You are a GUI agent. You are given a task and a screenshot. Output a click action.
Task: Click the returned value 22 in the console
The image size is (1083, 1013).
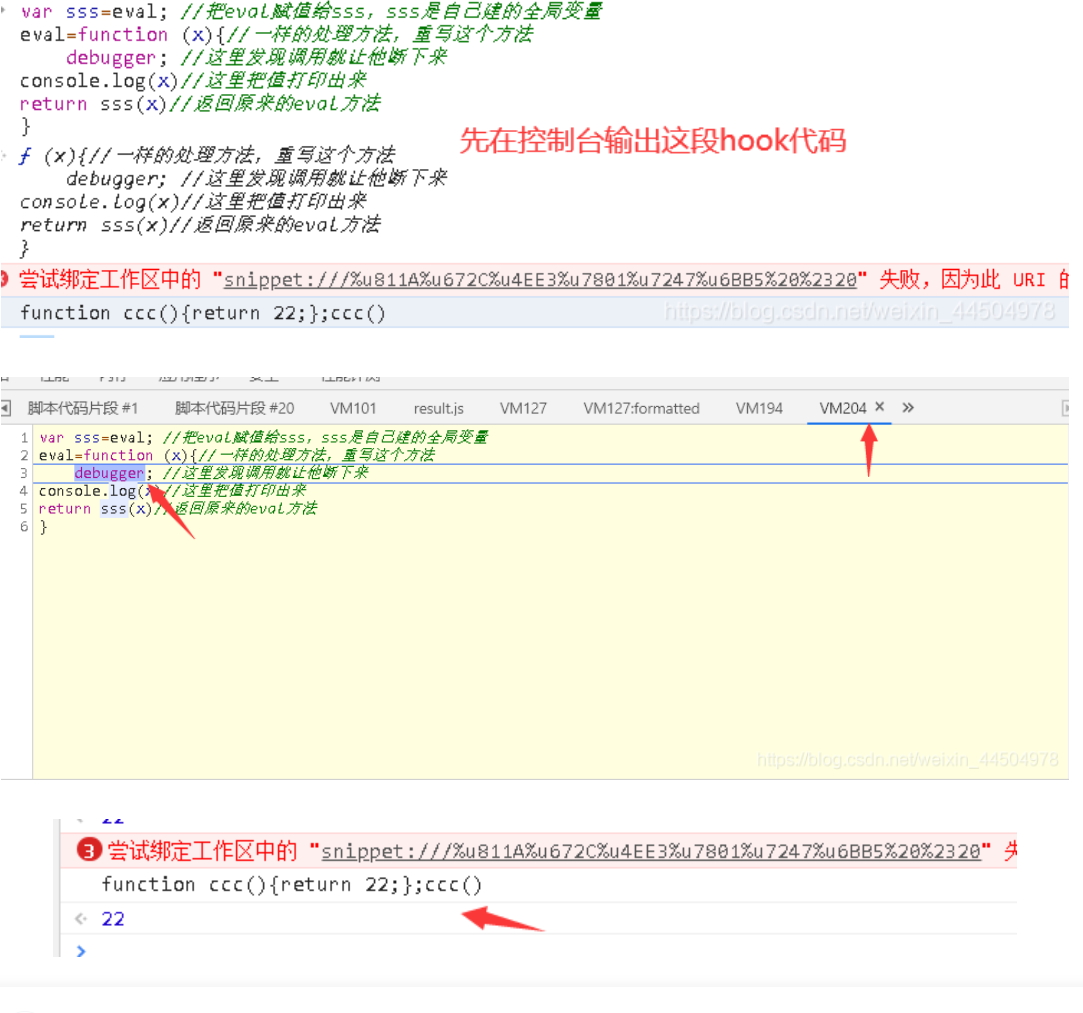pyautogui.click(x=113, y=918)
